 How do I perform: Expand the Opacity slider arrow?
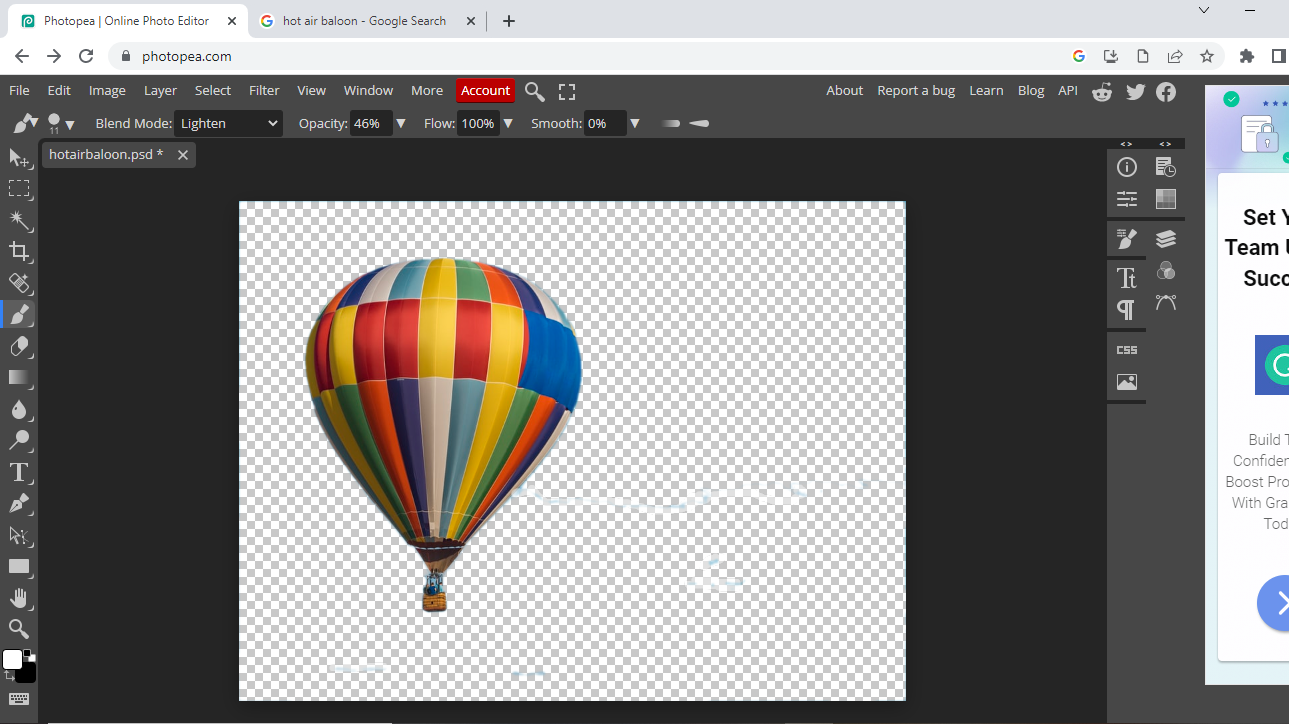pos(401,123)
